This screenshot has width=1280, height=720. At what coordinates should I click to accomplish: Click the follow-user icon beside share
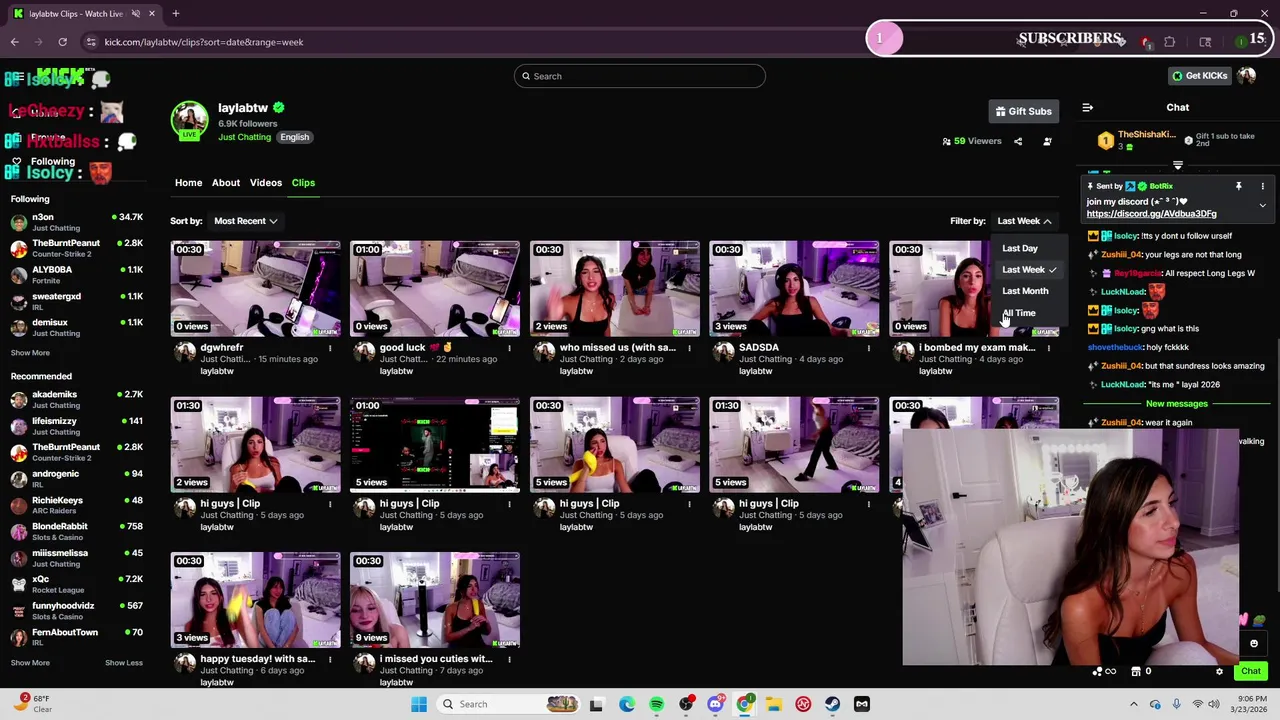pyautogui.click(x=1047, y=141)
